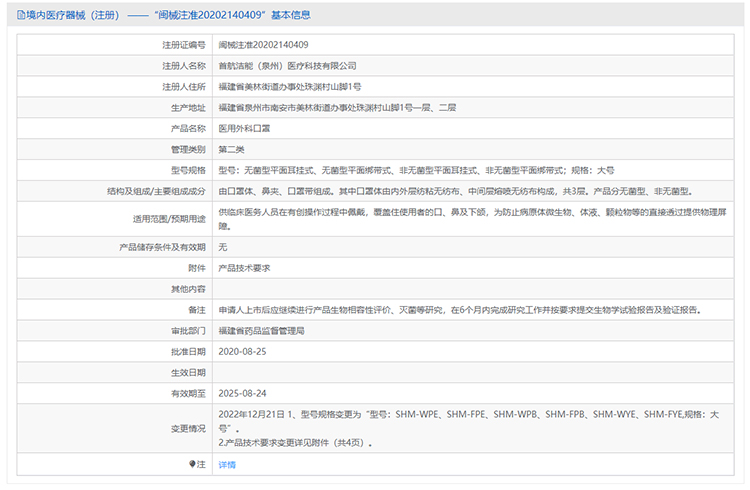Click the 生产地址 production address value
Viewport: 750px width, 490px height.
(337, 108)
